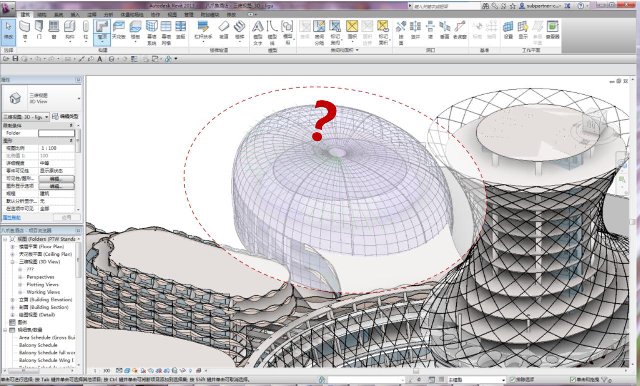
Task: Open the Properties help link
Action: 10,217
